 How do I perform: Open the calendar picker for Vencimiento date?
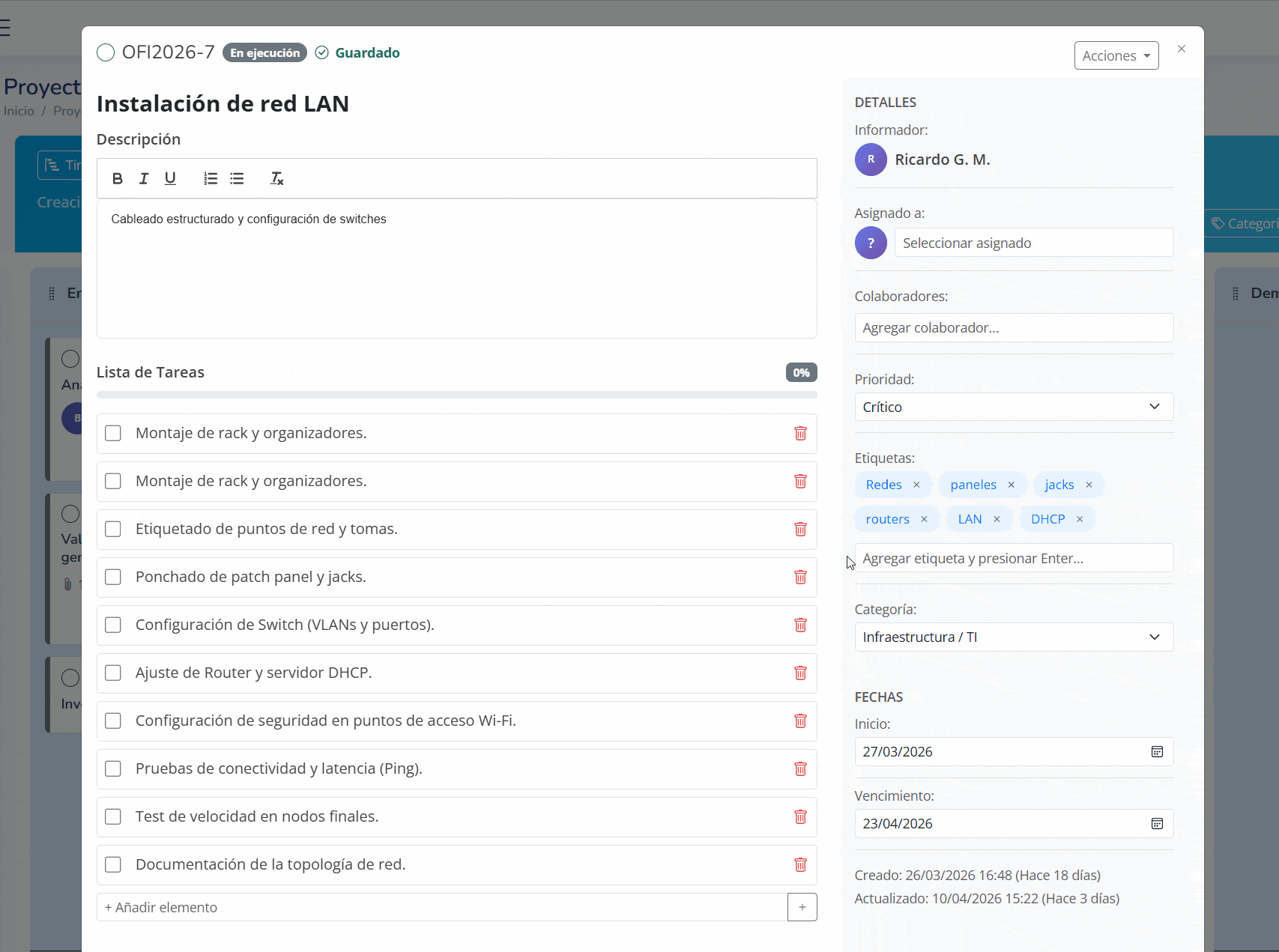coord(1157,824)
